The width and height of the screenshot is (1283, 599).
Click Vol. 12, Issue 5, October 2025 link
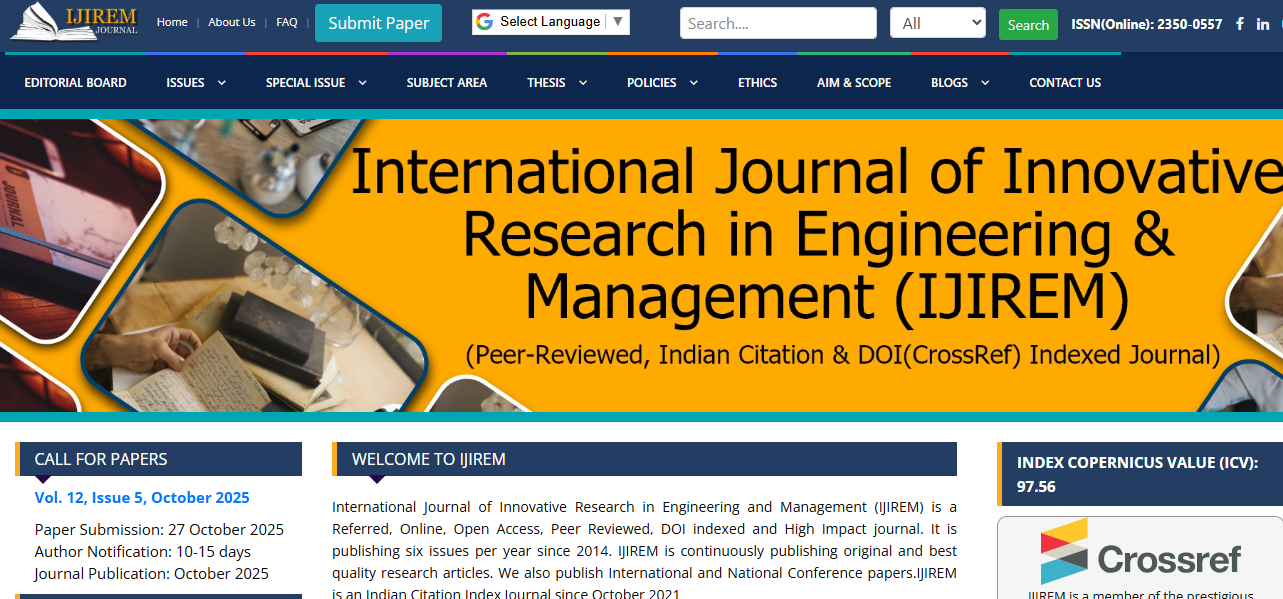142,498
